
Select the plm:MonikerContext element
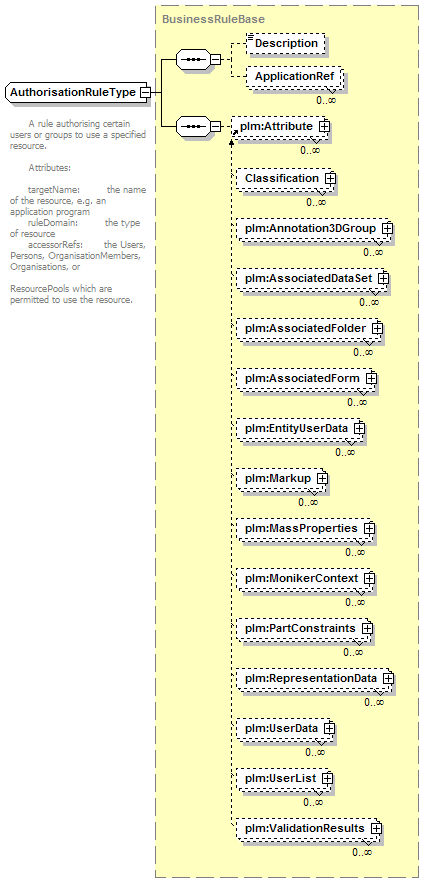pos(305,578)
